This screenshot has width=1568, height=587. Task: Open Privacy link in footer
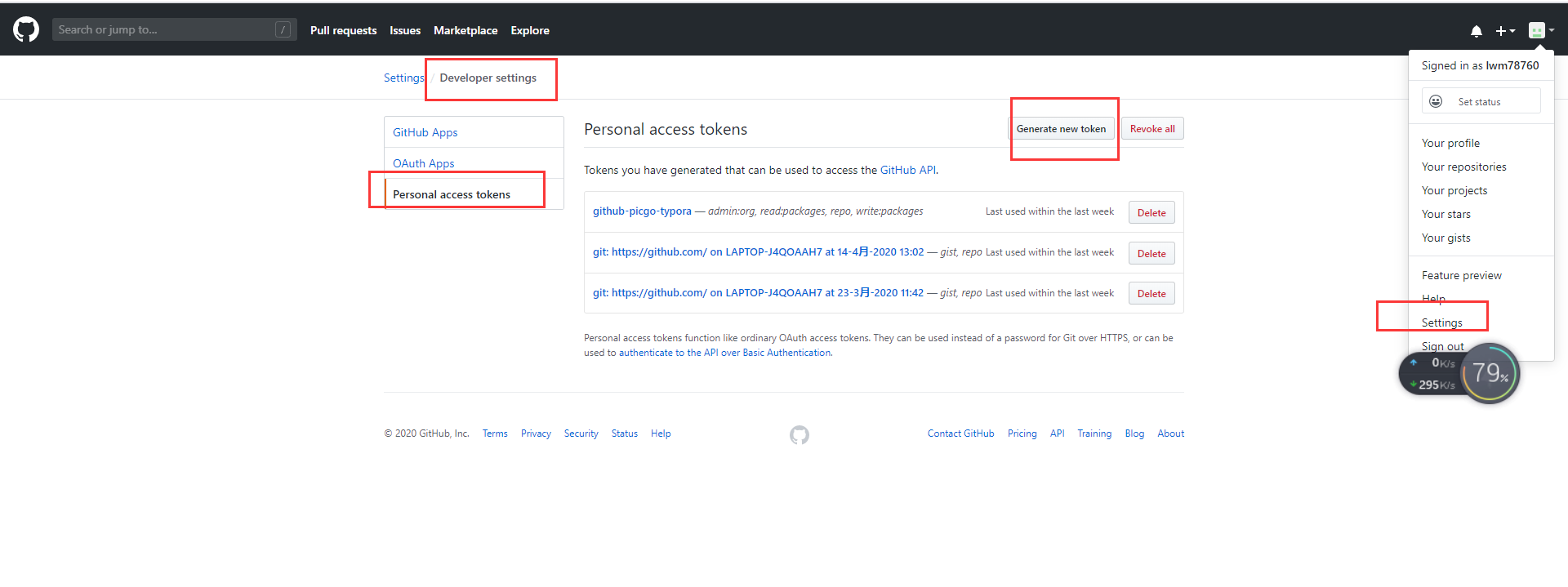pyautogui.click(x=536, y=434)
